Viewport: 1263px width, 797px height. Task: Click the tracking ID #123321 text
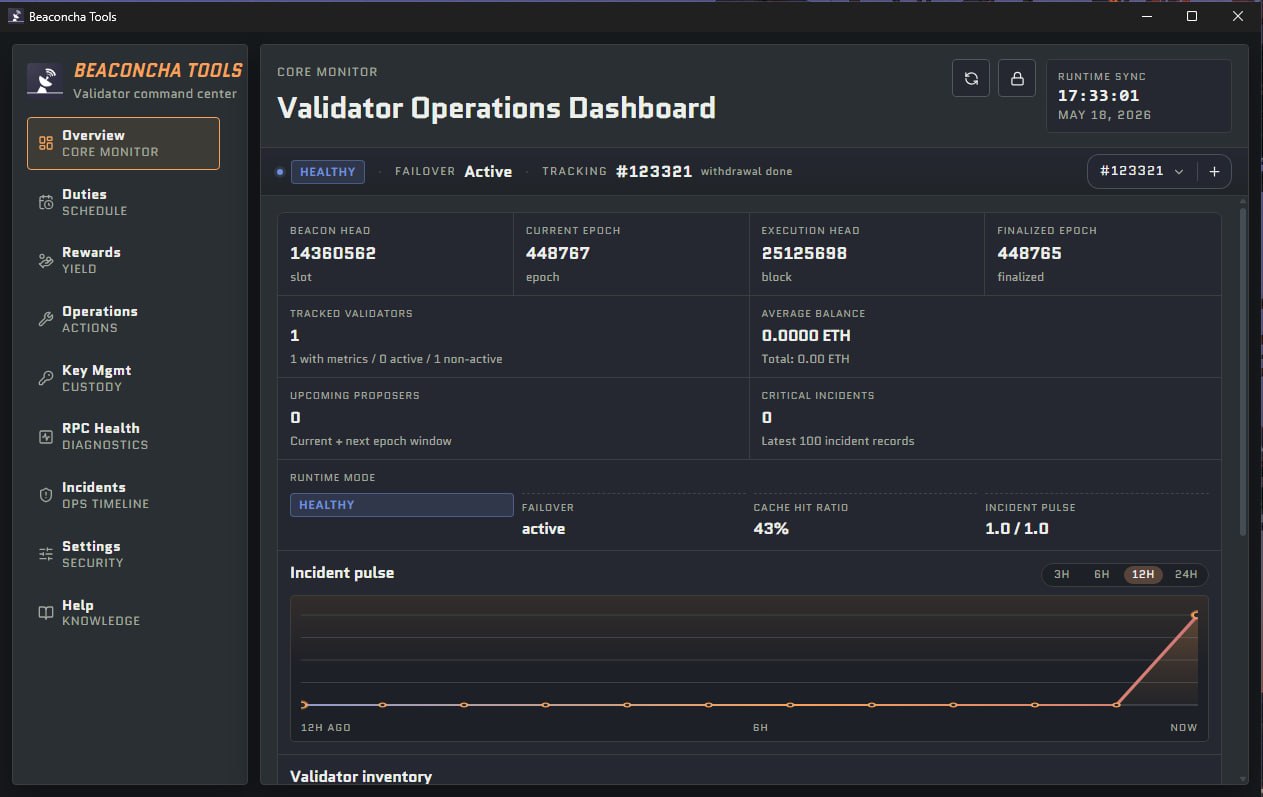654,171
